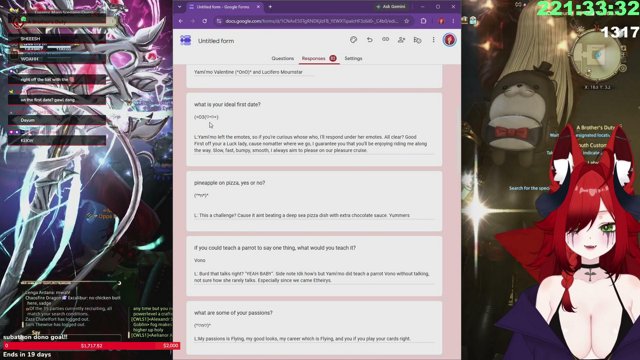Minimize the Chrome browser window
Screen dimensions: 640x360
(x=422, y=7)
